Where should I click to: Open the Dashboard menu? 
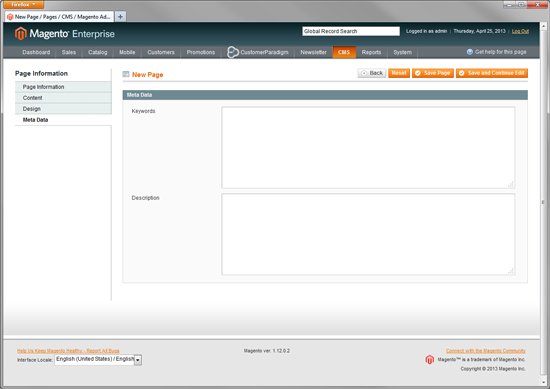coord(36,52)
